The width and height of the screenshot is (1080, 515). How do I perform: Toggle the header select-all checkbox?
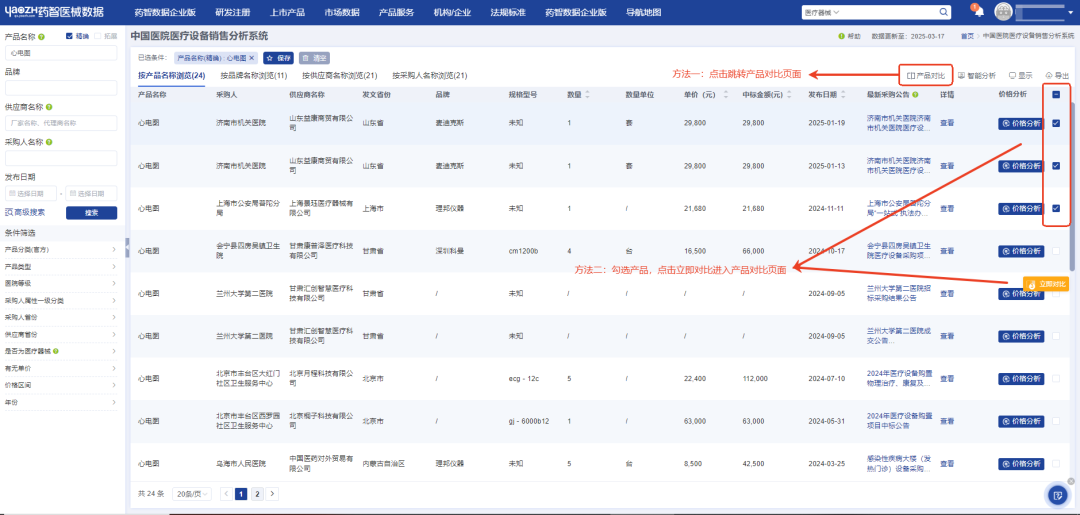[1056, 95]
